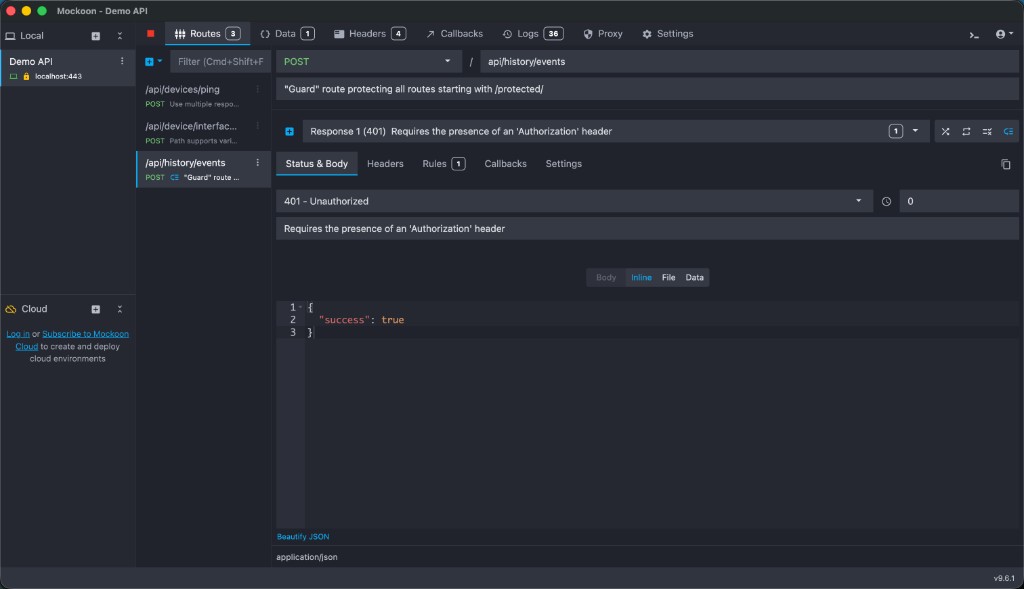Edit the api/history/events path field
The height and width of the screenshot is (589, 1024).
[x=749, y=61]
